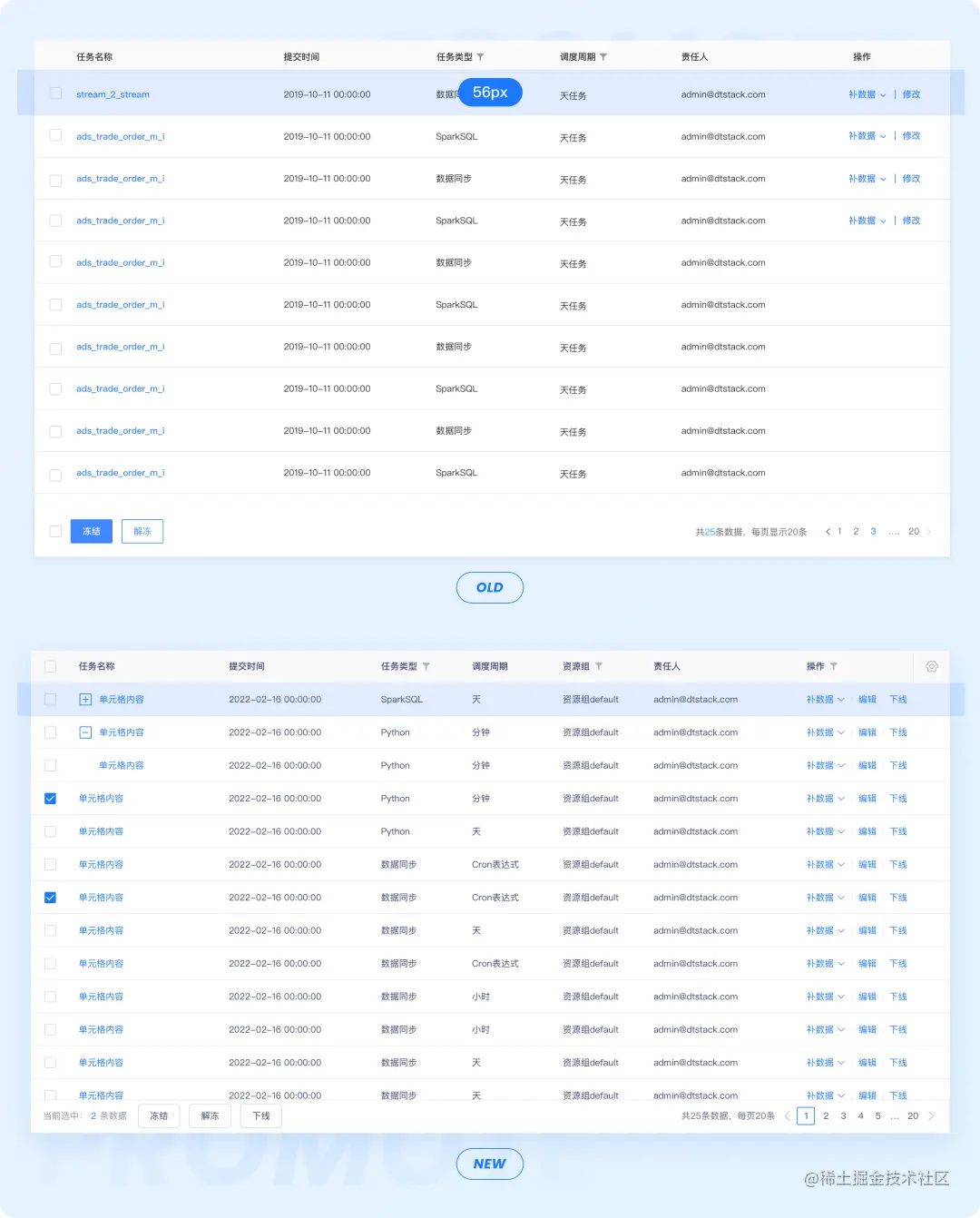Go to previous page in old table pagination
This screenshot has height=1218, width=980.
828,532
